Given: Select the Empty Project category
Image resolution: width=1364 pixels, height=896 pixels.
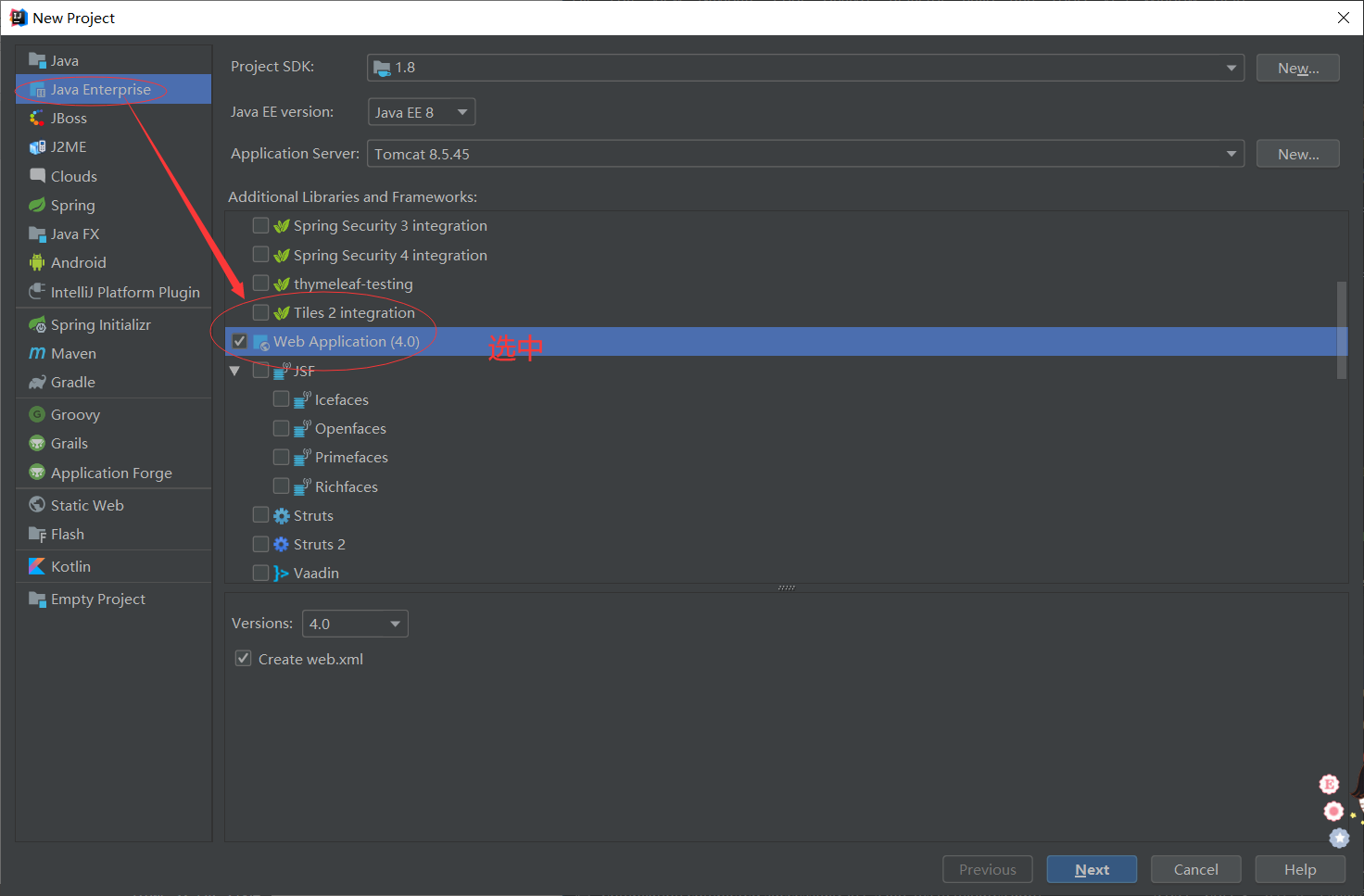Looking at the screenshot, I should pos(114,599).
